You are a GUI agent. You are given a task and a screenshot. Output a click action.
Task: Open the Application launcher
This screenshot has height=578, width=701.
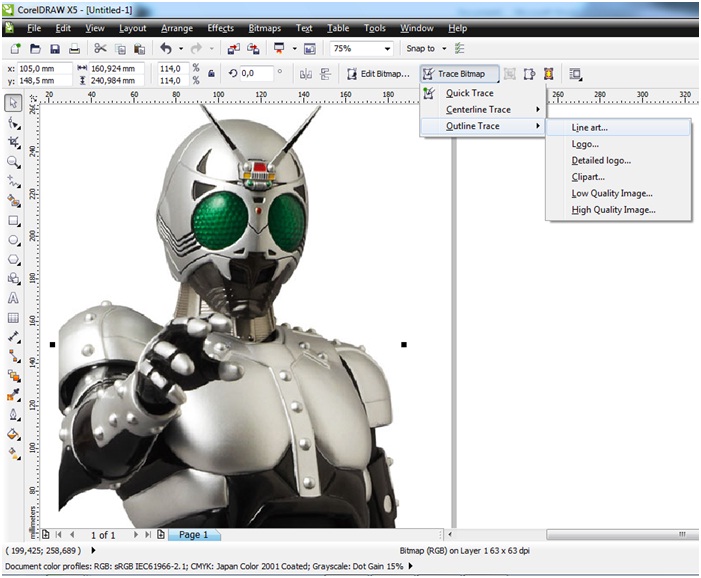pos(279,48)
